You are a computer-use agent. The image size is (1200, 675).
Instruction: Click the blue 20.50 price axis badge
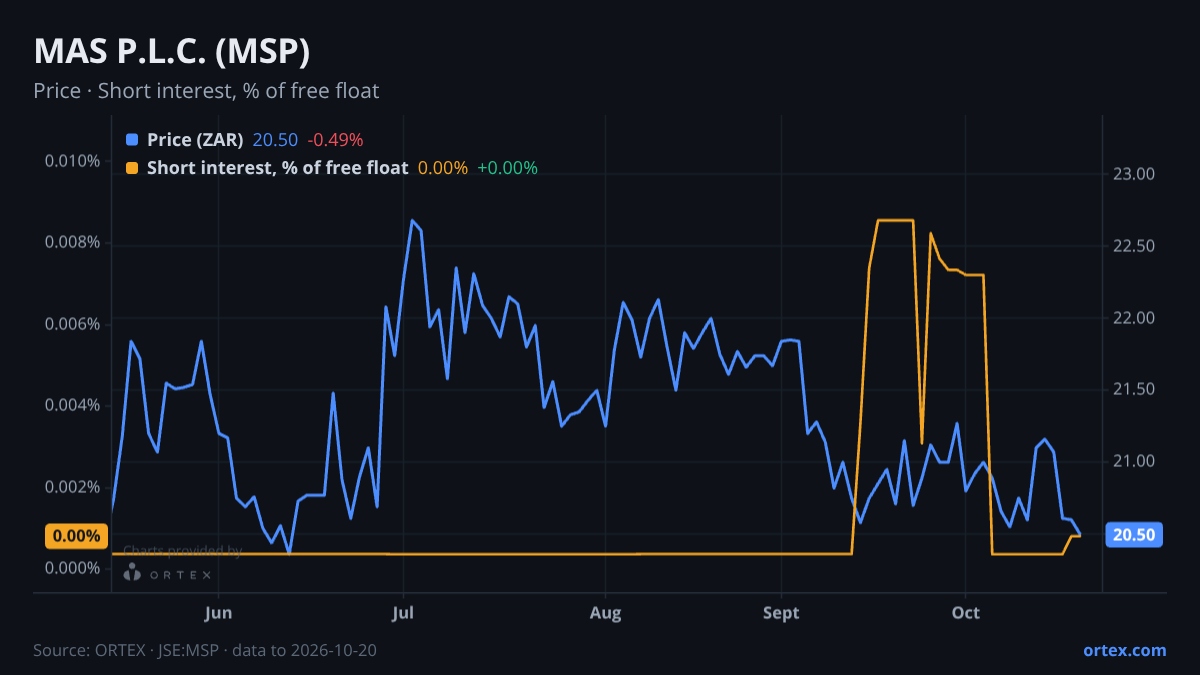[1134, 535]
